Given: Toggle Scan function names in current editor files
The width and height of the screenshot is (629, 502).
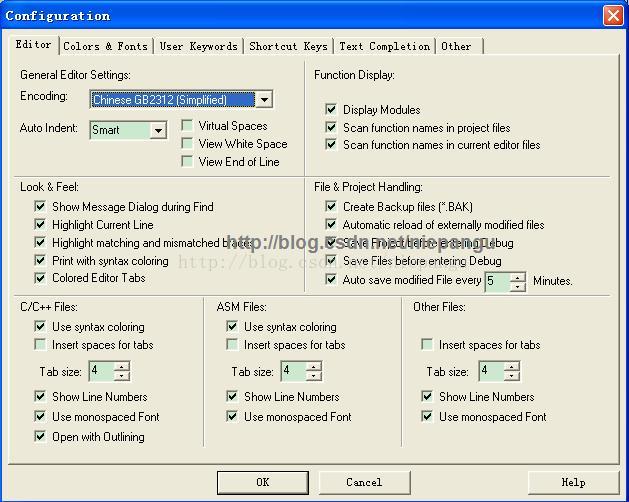Looking at the screenshot, I should coord(331,144).
